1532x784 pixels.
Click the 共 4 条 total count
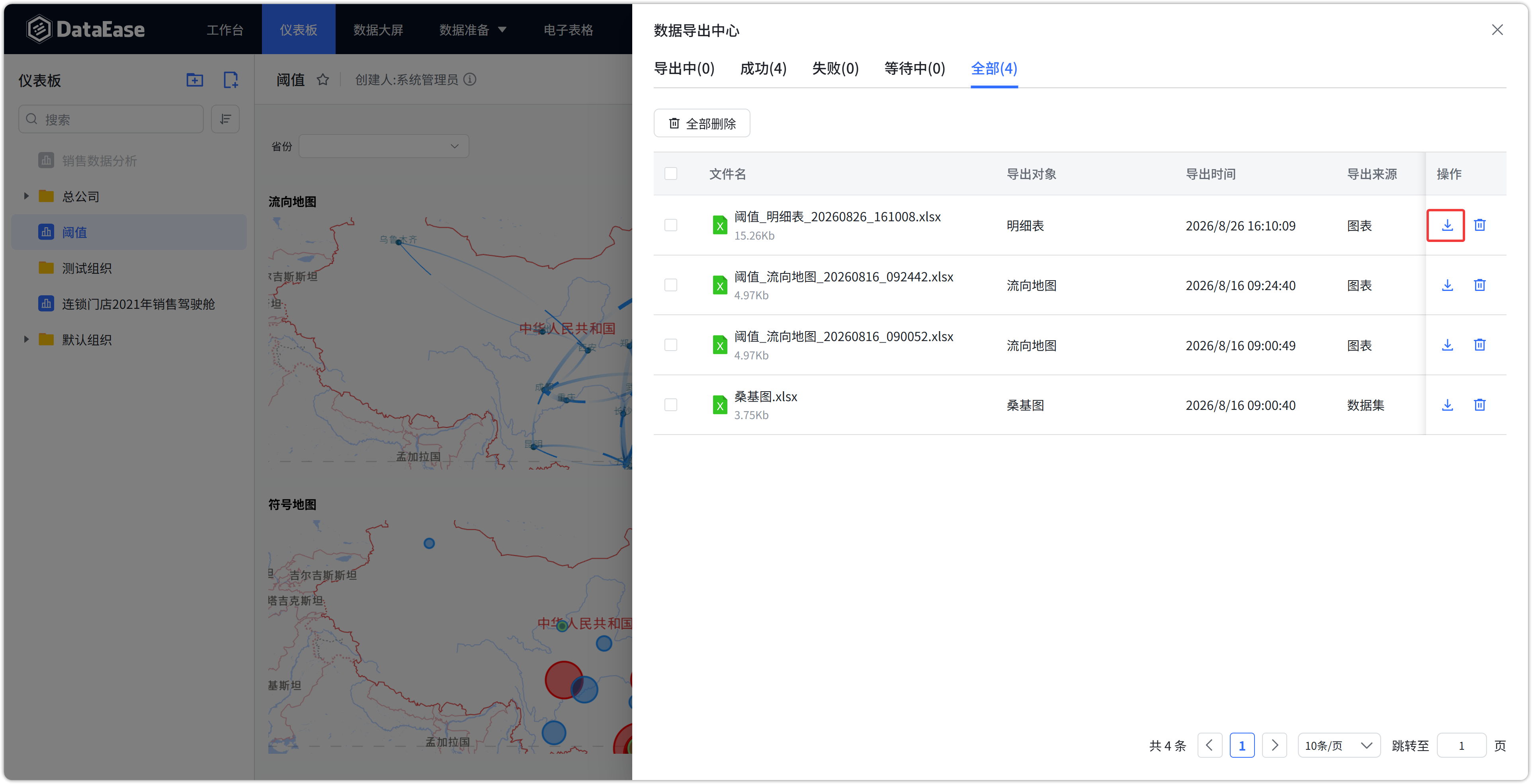[1167, 745]
